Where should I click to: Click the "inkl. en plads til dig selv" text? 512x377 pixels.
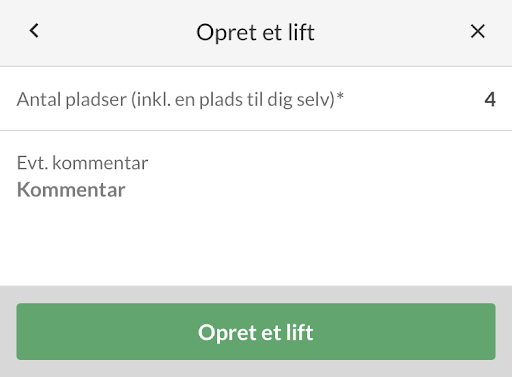(234, 99)
